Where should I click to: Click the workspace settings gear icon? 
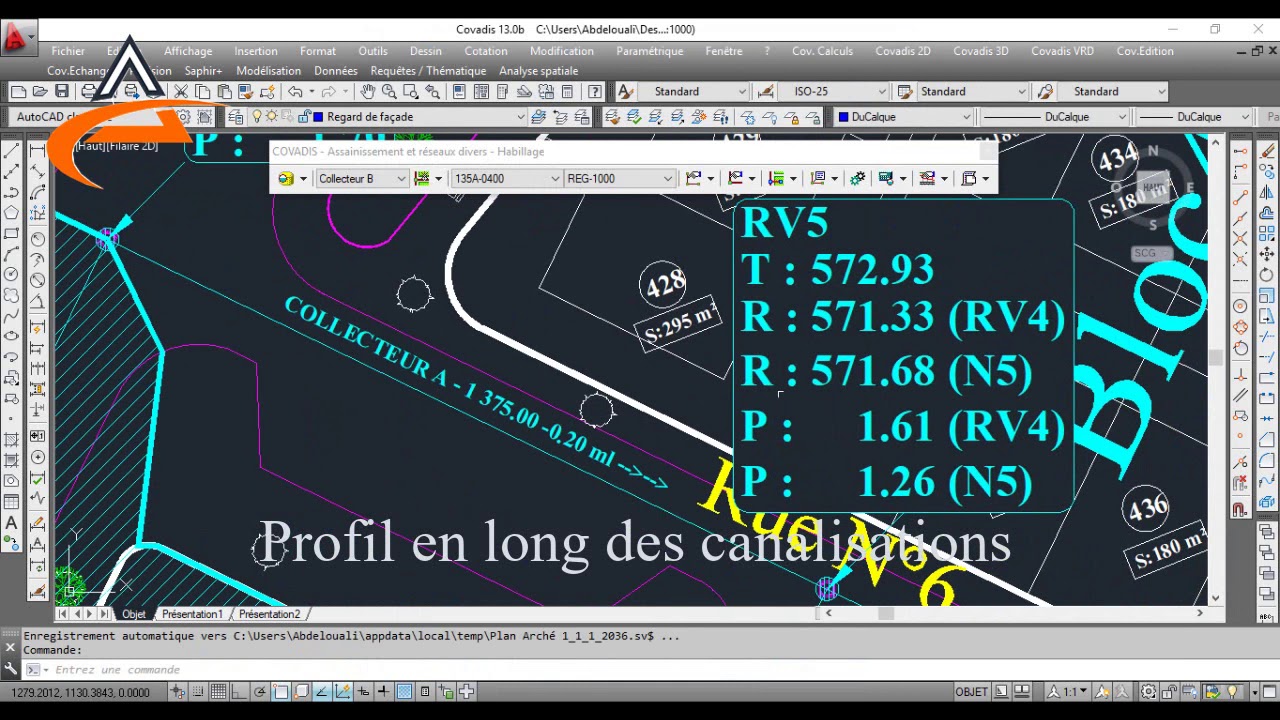[183, 117]
